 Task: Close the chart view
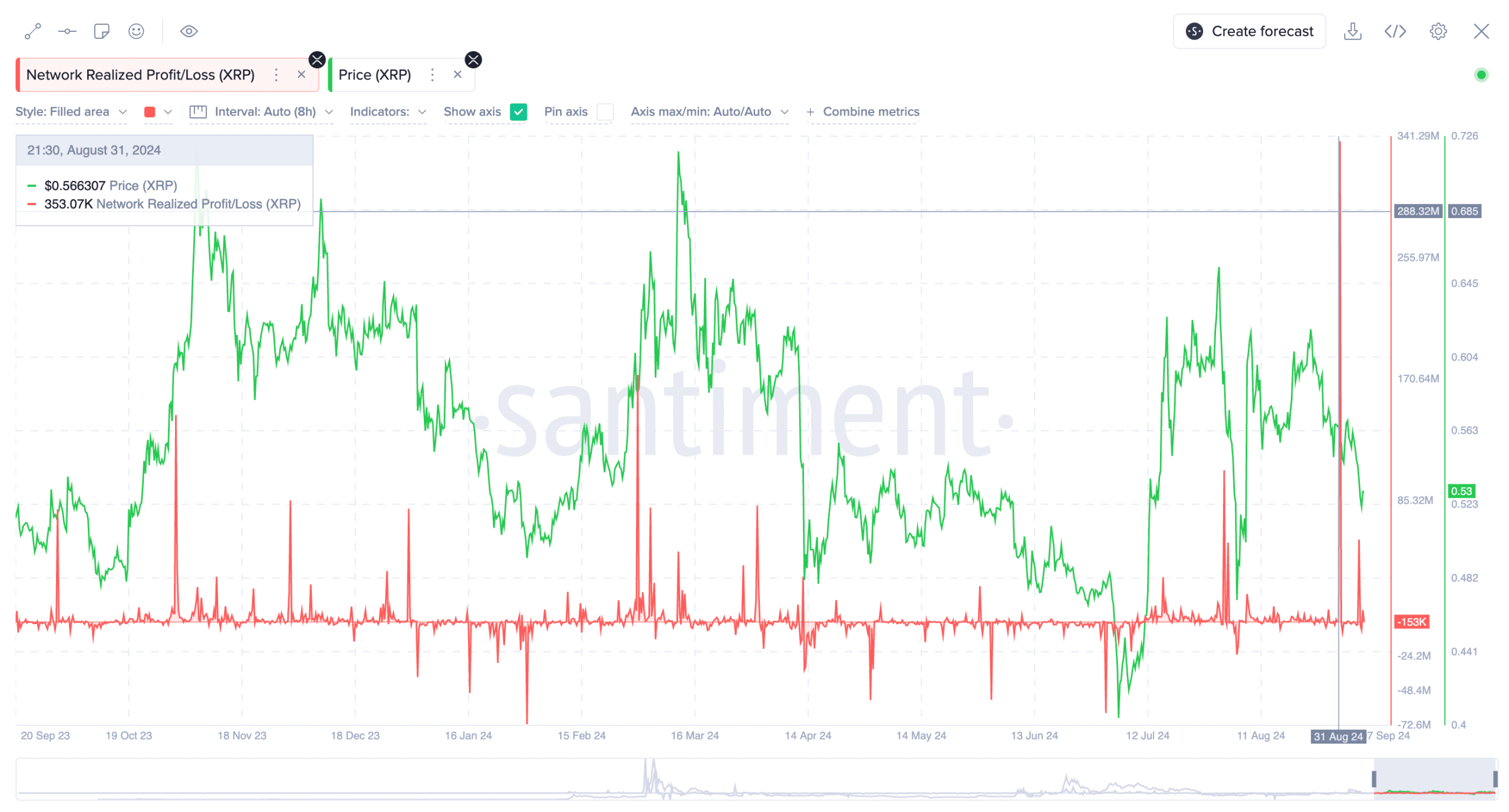(x=1481, y=31)
